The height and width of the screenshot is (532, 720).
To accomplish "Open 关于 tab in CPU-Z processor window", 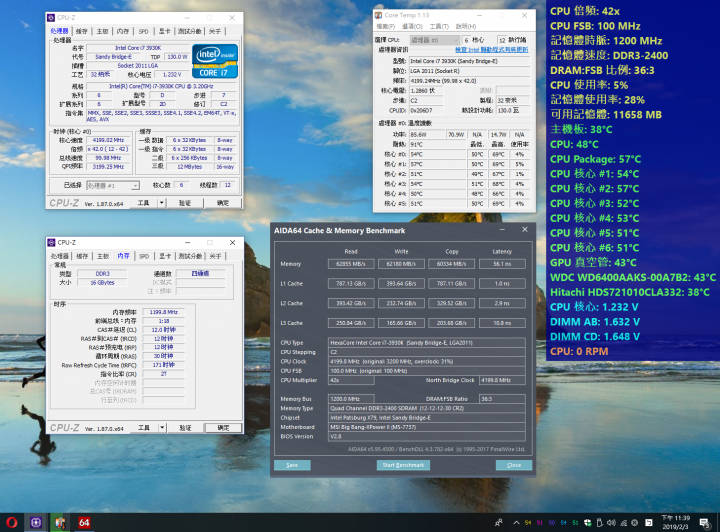I will point(215,31).
